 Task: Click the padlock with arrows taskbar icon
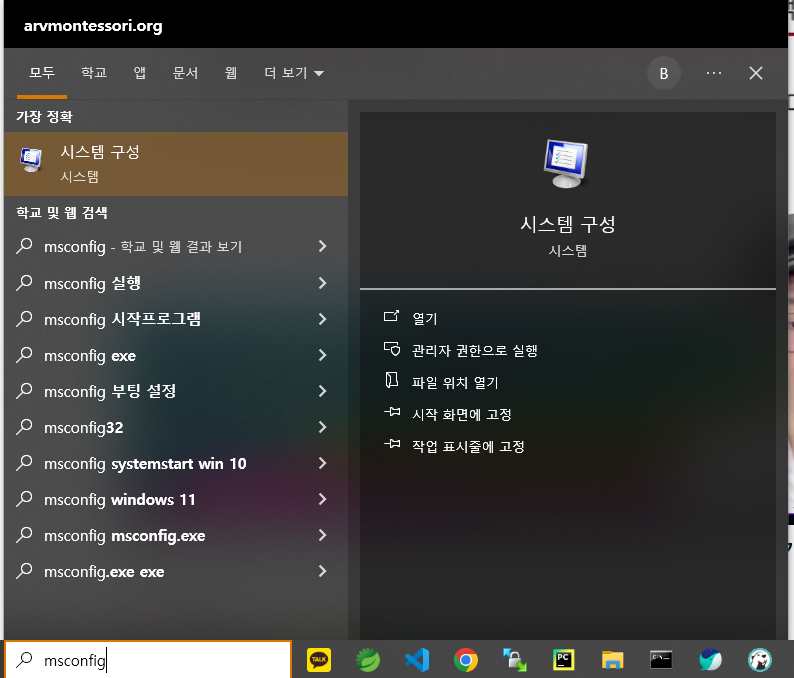[x=514, y=660]
